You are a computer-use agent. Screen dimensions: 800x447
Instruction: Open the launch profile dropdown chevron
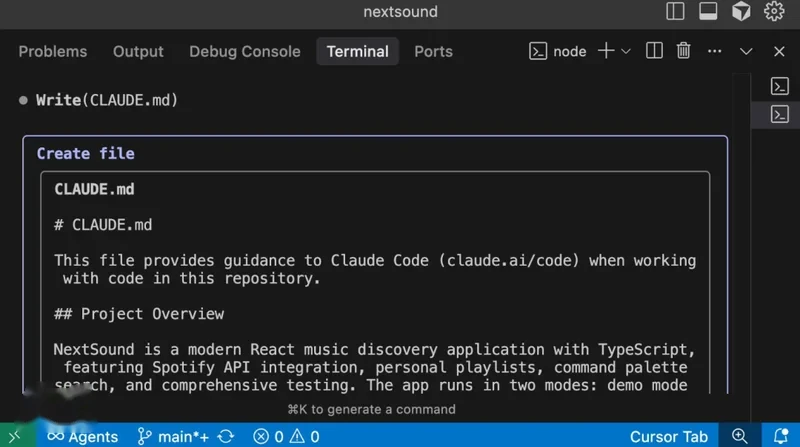click(626, 52)
